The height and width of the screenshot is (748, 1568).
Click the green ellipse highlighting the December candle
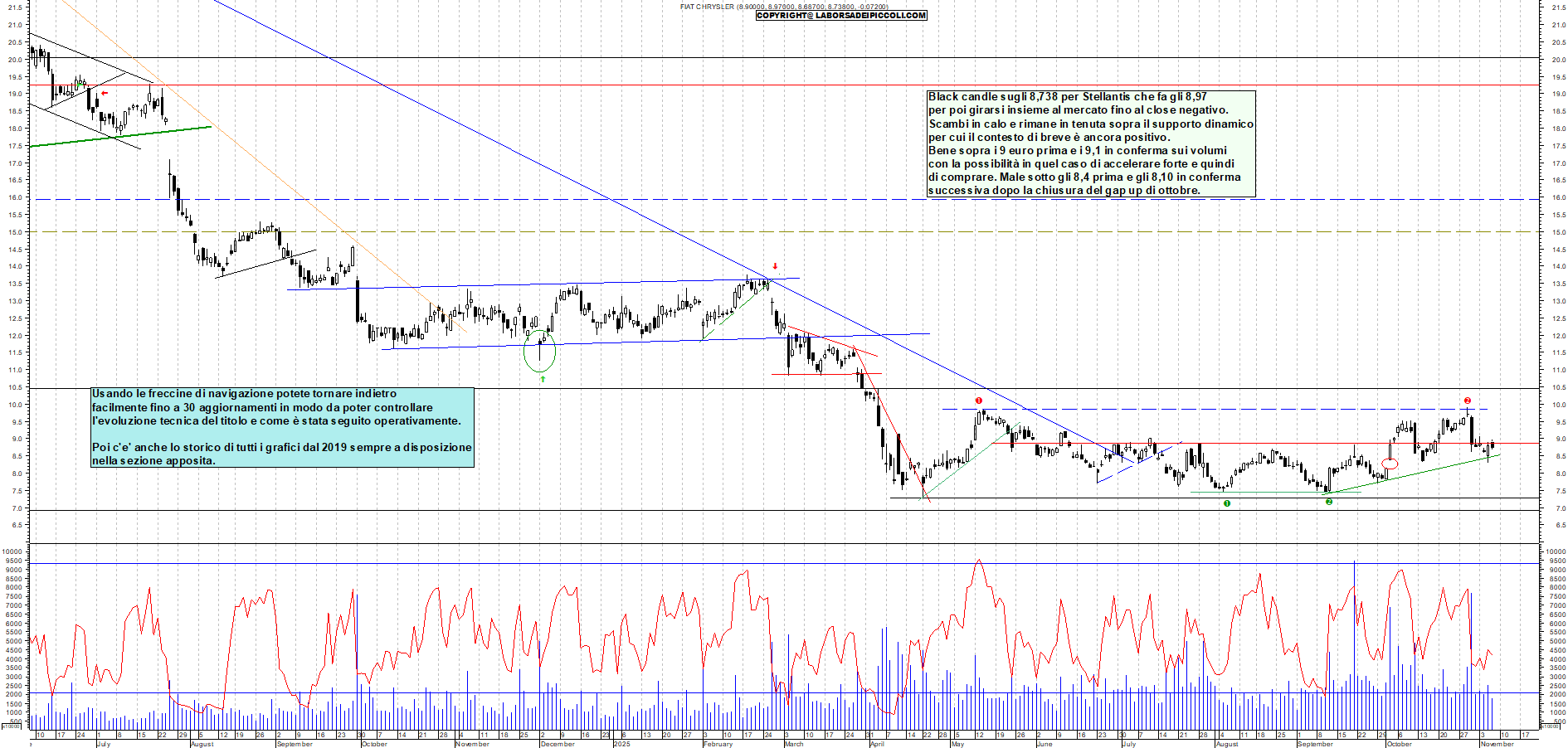[x=539, y=352]
